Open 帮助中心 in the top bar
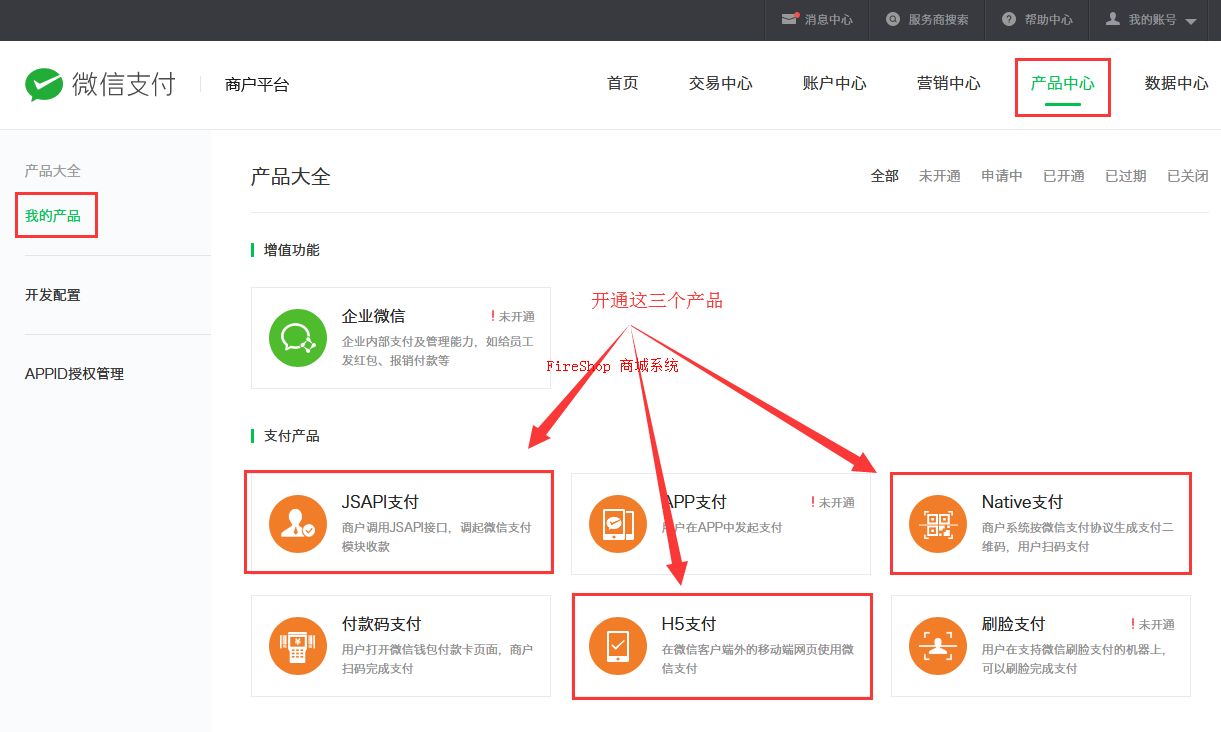Screen dimensions: 1221x732 click(1049, 19)
